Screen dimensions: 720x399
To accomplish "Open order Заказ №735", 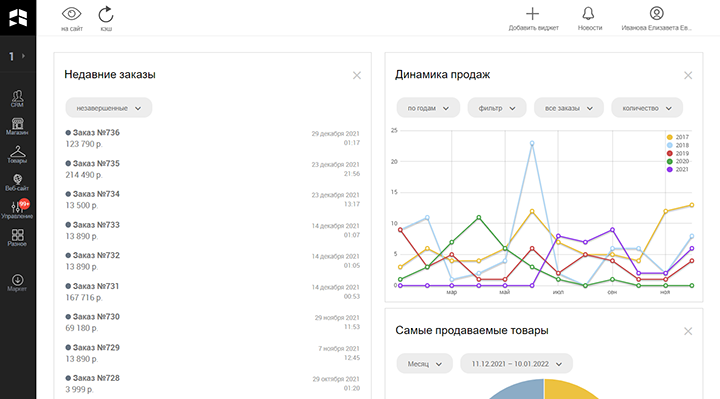I will (x=96, y=163).
